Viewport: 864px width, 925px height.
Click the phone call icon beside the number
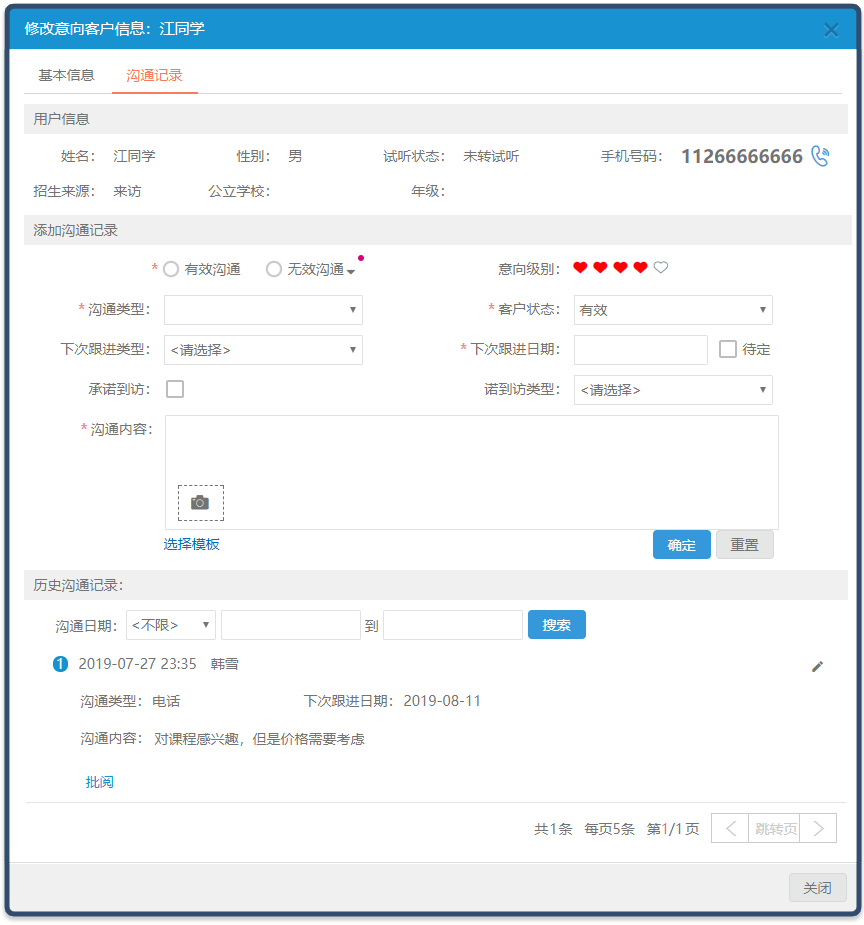coord(820,156)
